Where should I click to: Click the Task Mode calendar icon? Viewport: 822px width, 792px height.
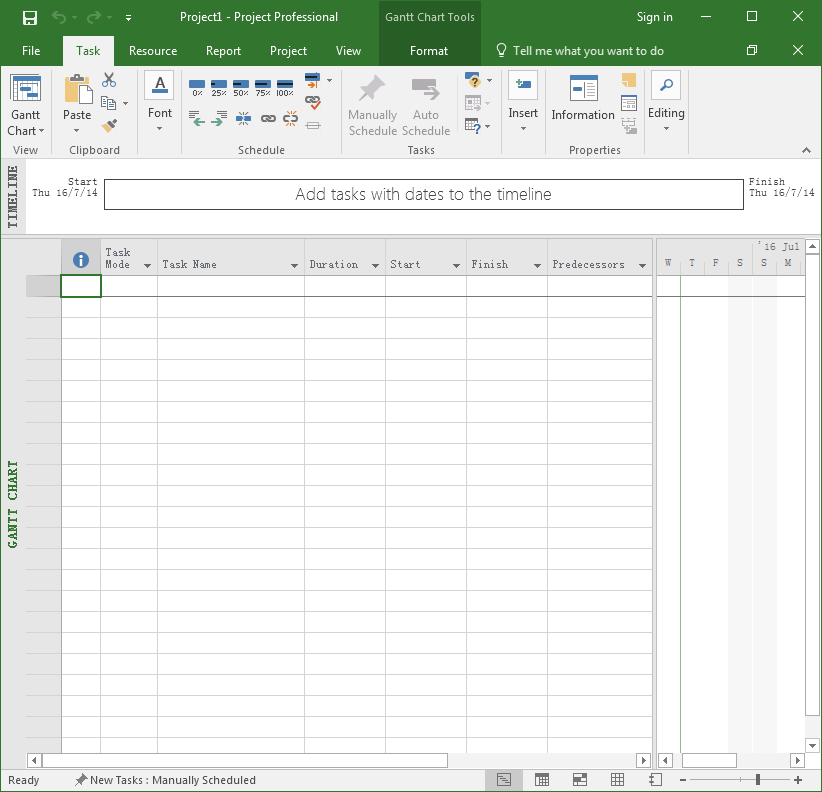pyautogui.click(x=473, y=126)
